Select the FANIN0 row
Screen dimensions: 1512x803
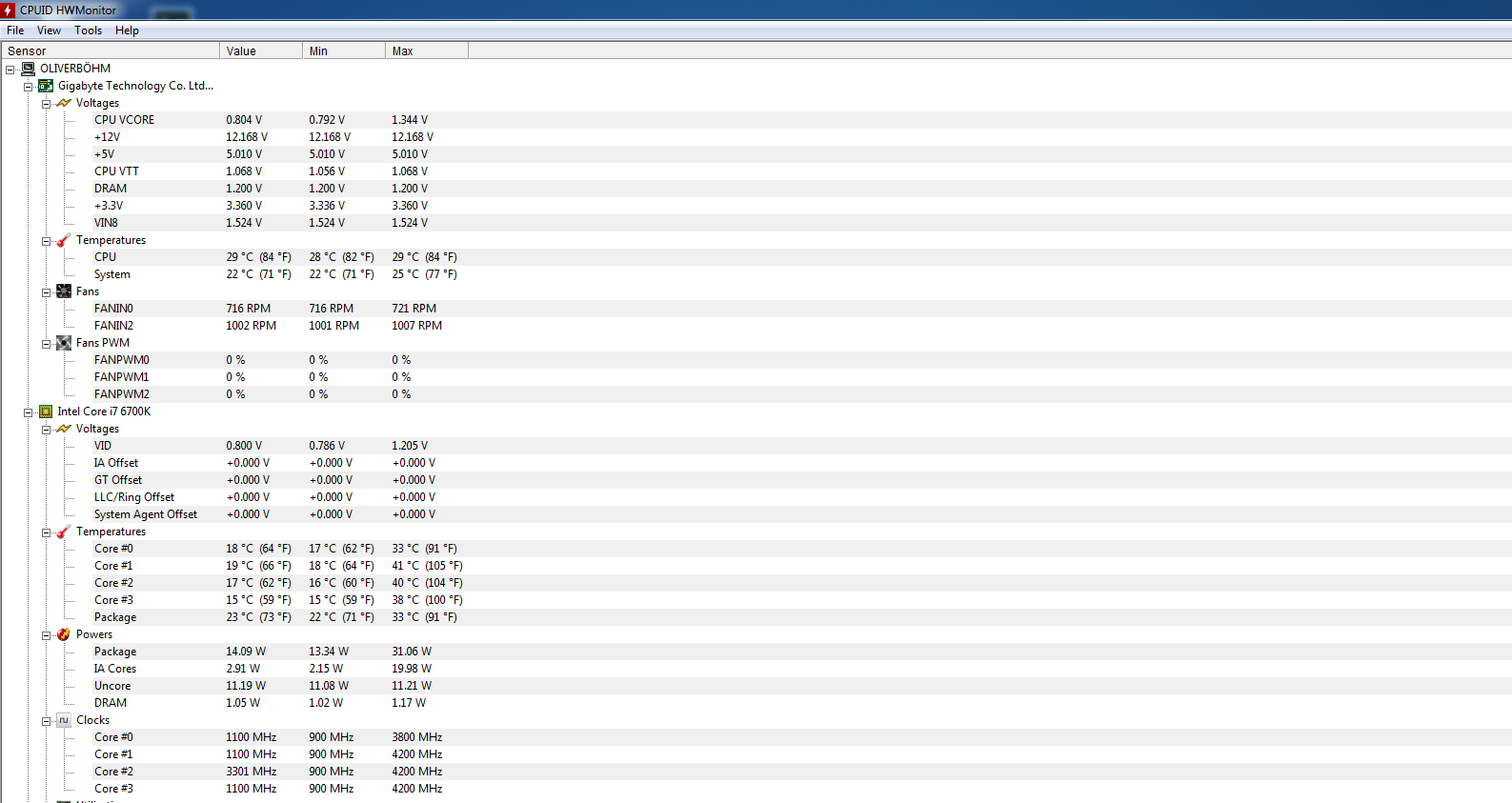click(800, 309)
